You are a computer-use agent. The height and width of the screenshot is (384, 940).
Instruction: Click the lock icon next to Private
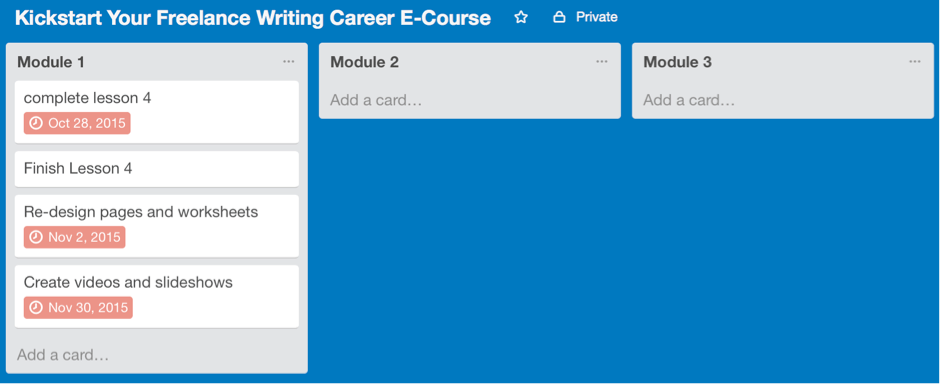[559, 17]
